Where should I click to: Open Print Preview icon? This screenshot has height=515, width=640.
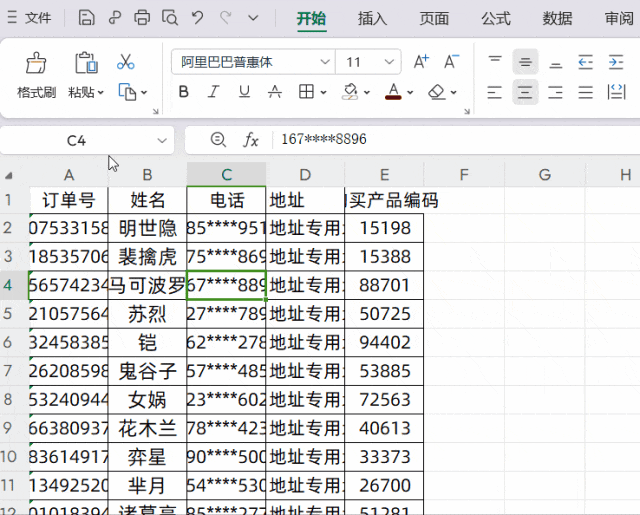(170, 18)
